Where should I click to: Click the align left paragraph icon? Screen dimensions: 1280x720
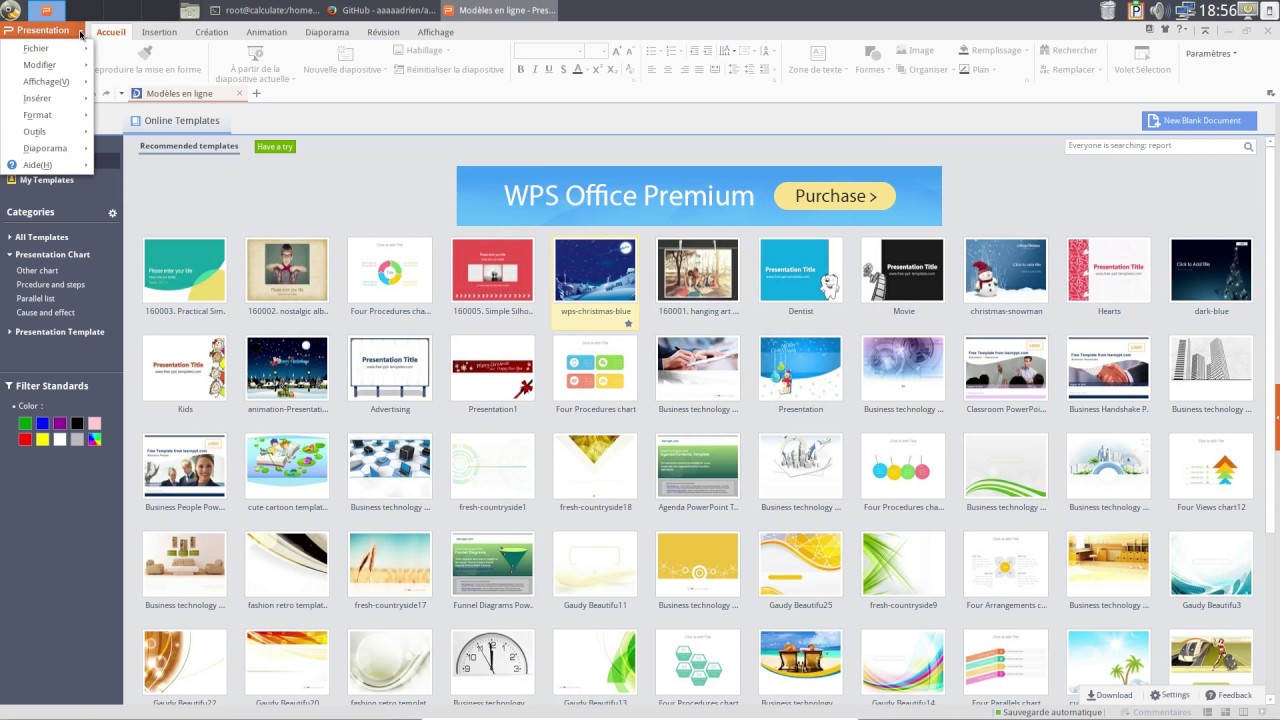click(652, 70)
